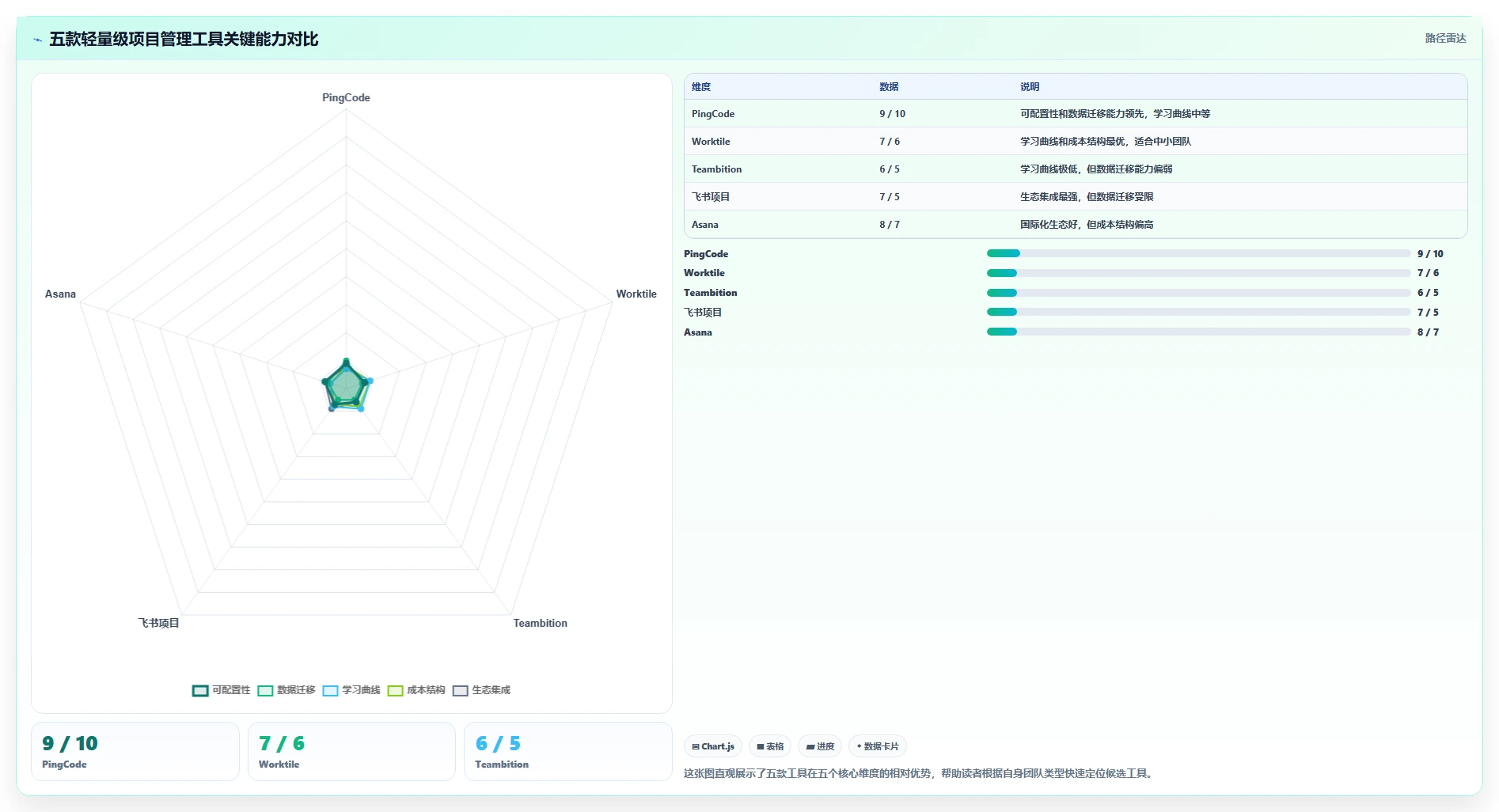Click the PingCode label left of its progress bar
This screenshot has width=1499, height=812.
pyautogui.click(x=706, y=254)
